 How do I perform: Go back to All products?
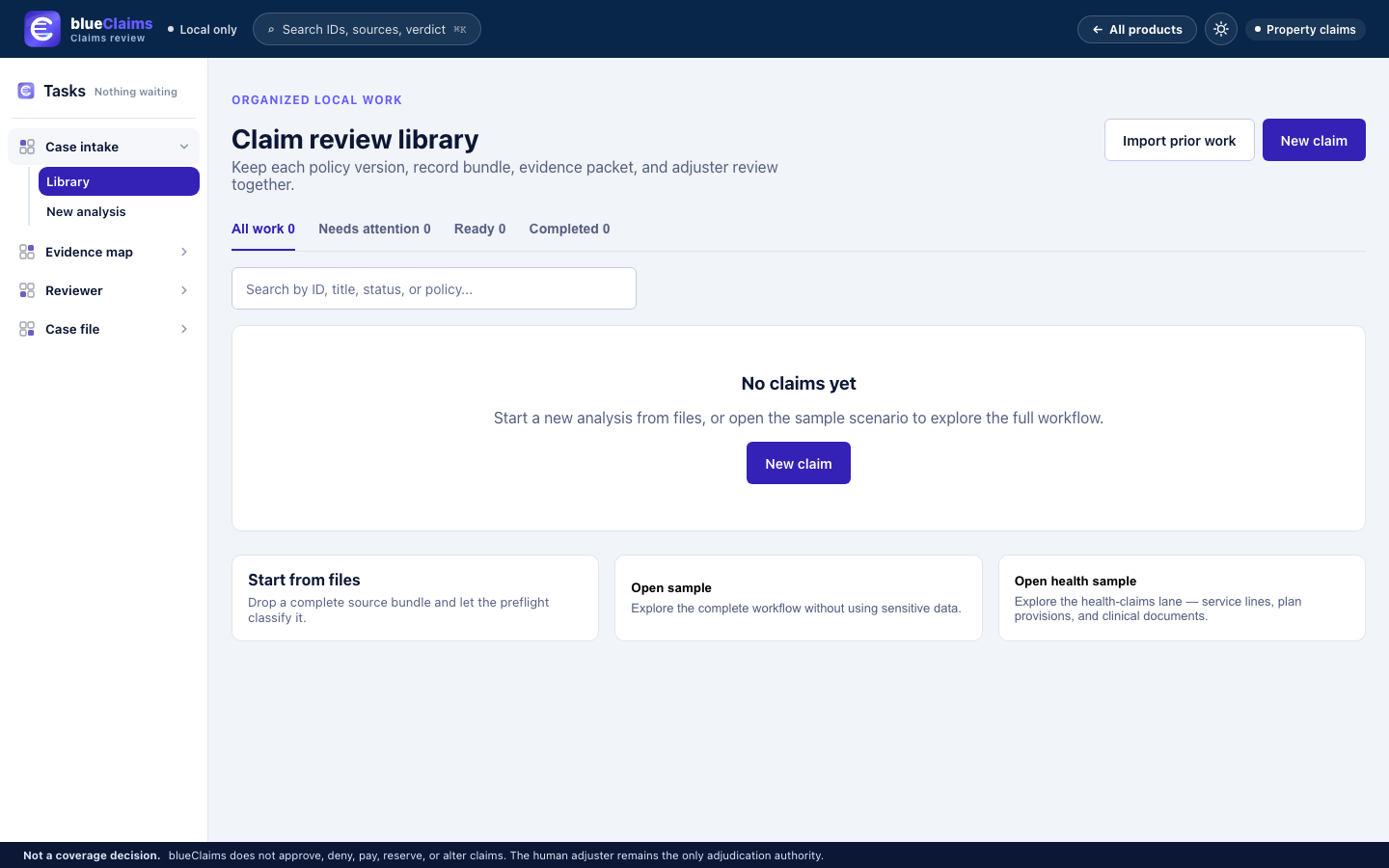click(x=1137, y=29)
